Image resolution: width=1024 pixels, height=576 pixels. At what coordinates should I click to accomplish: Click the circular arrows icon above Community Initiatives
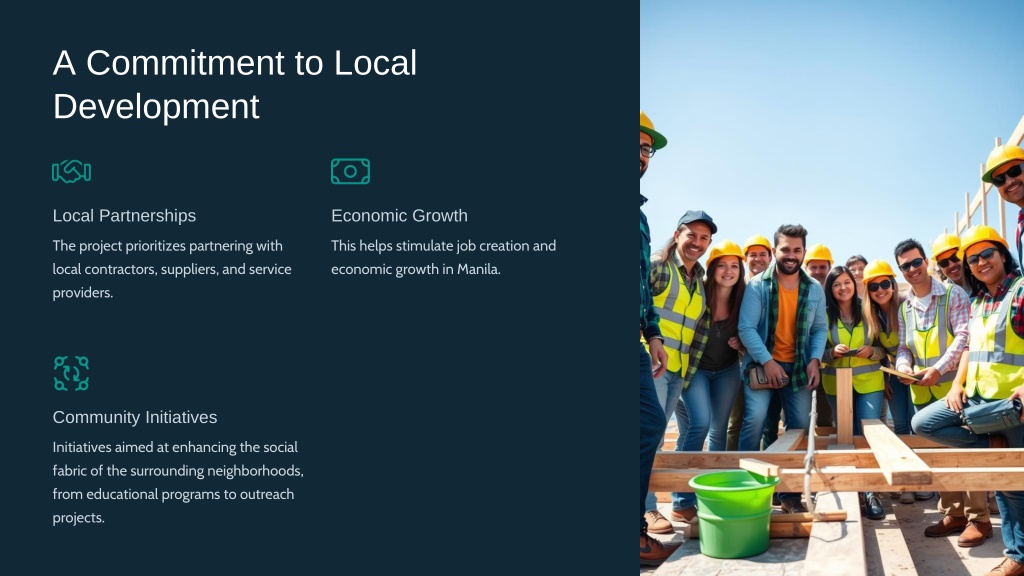click(71, 373)
